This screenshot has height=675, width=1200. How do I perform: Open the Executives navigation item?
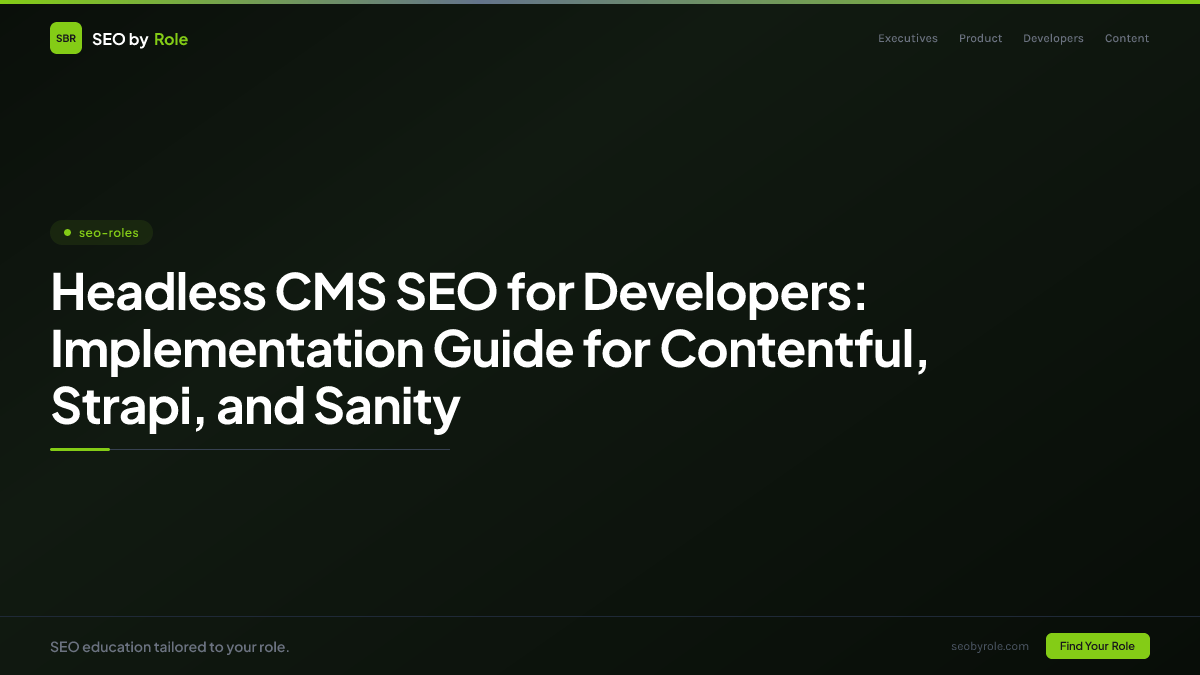coord(907,38)
